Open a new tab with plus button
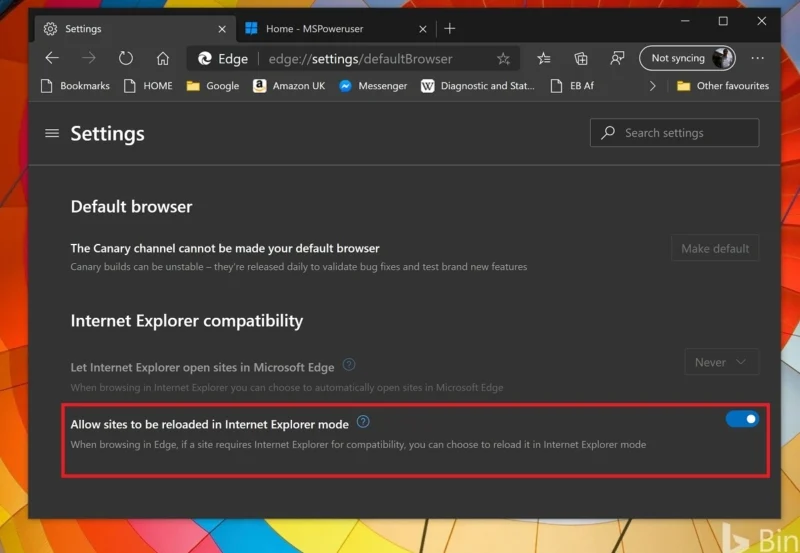The height and width of the screenshot is (553, 800). click(x=450, y=29)
